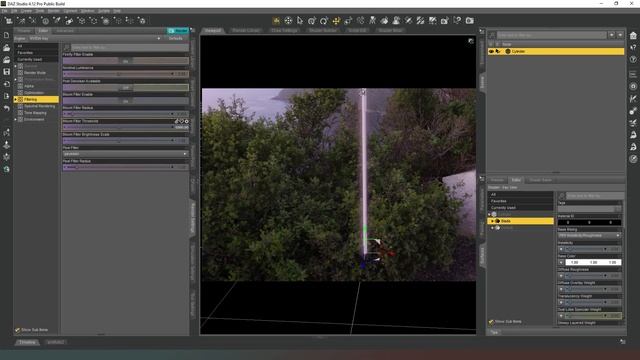The image size is (640, 360).
Task: Toggle Cylinder selectable arrow in Scene
Action: coord(498,51)
